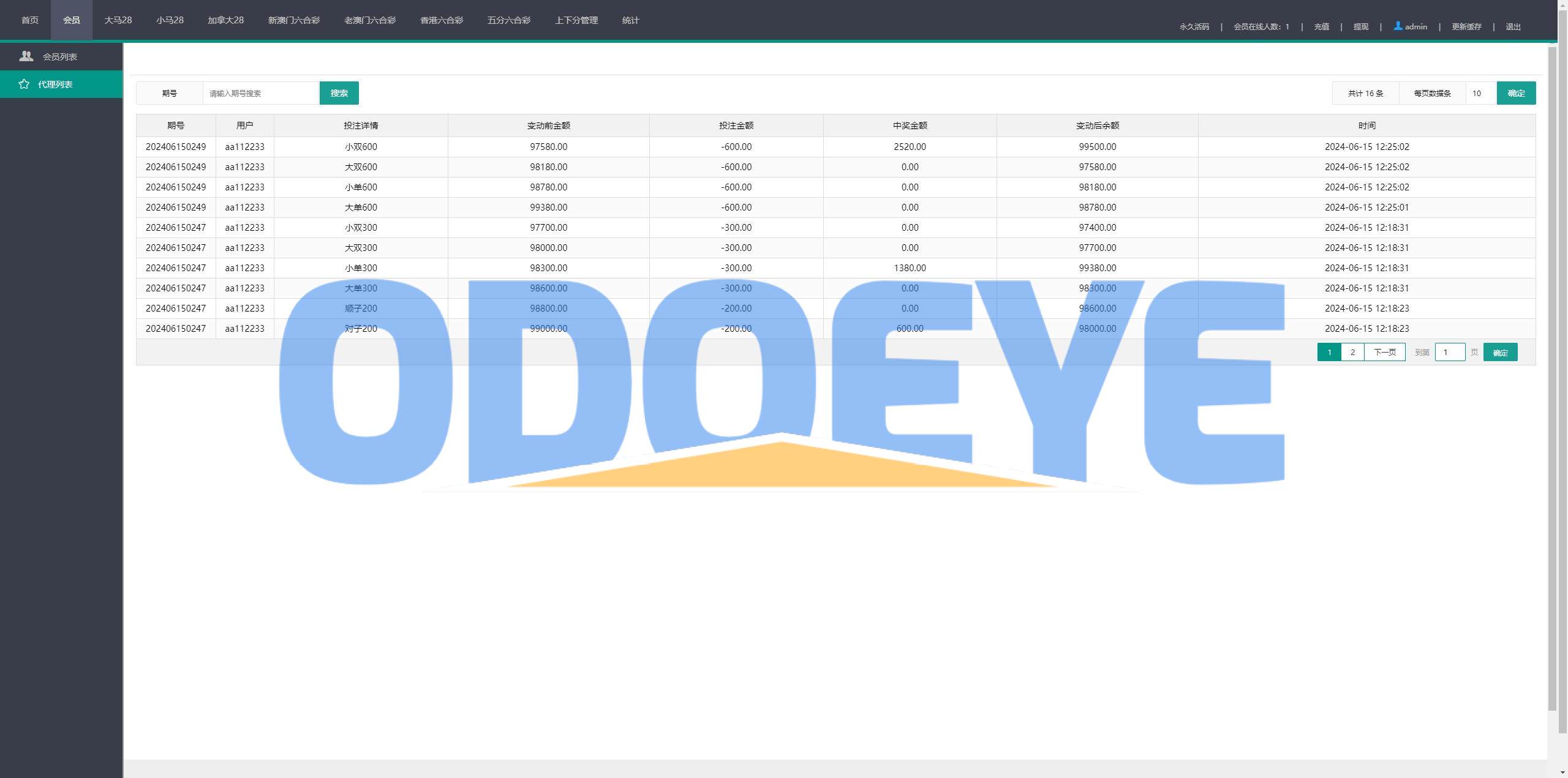Go to page 2 of results
The image size is (1568, 778).
pos(1352,352)
